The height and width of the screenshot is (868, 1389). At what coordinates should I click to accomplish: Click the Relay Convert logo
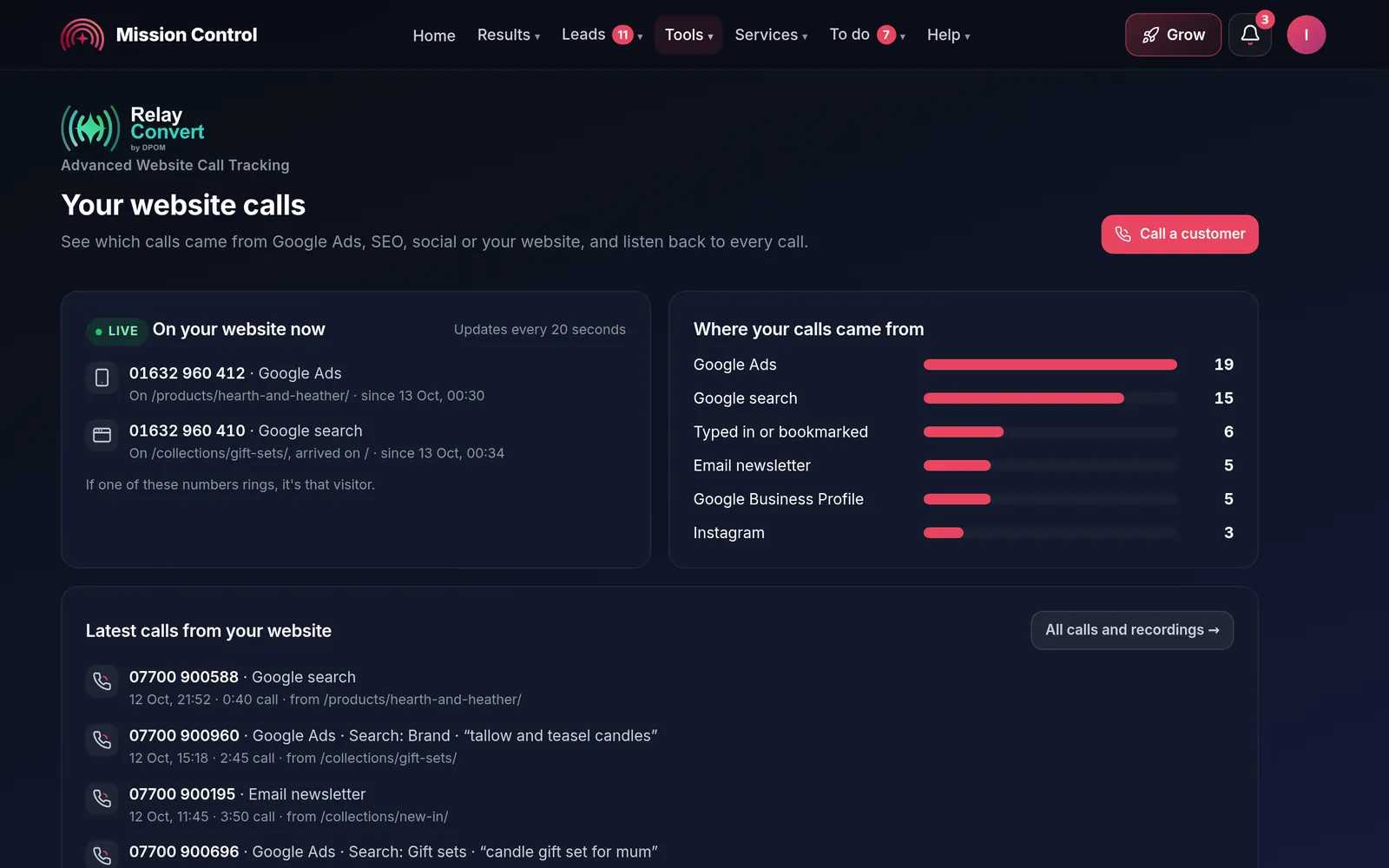[133, 128]
